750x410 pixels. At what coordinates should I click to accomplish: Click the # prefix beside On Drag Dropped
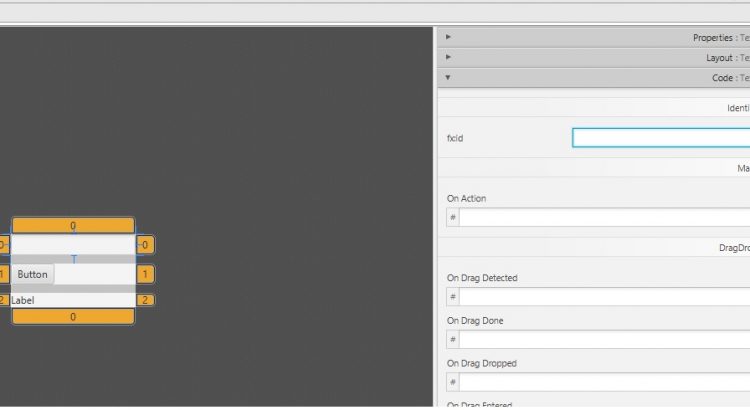click(x=453, y=382)
